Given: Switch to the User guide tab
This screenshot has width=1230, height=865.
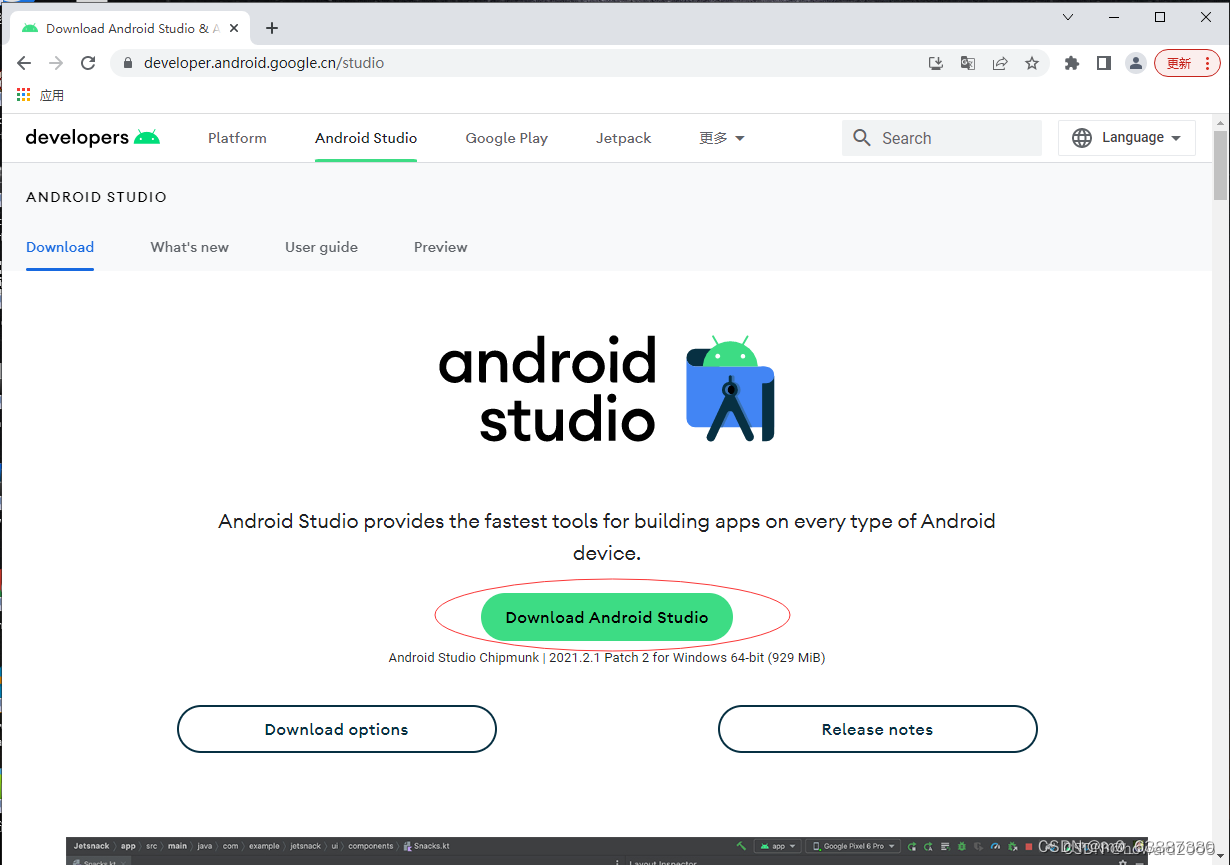Looking at the screenshot, I should tap(321, 247).
